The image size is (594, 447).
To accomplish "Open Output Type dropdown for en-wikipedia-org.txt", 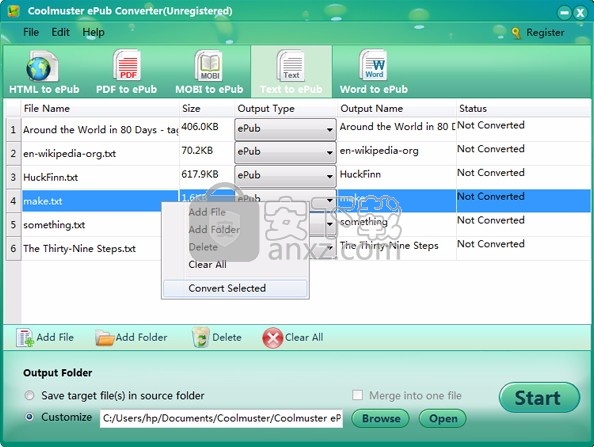I will click(285, 153).
